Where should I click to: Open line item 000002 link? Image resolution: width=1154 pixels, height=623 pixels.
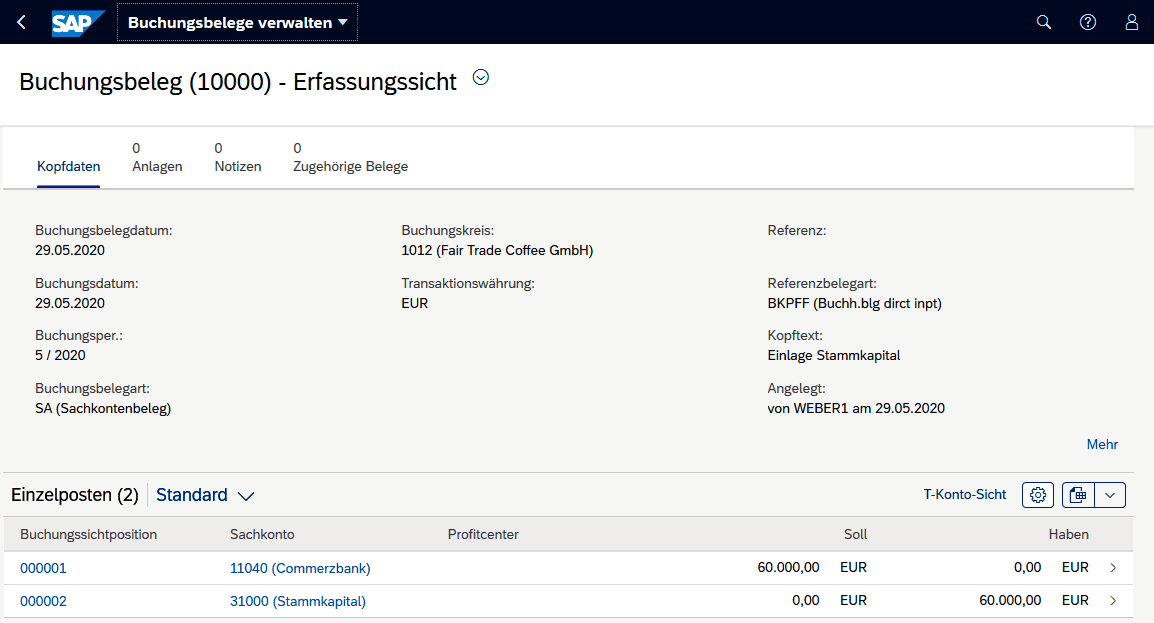click(x=43, y=601)
